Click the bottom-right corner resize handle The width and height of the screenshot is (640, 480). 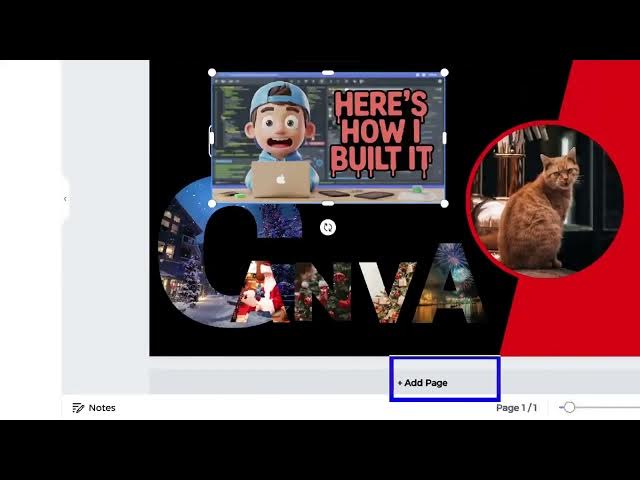coord(445,203)
